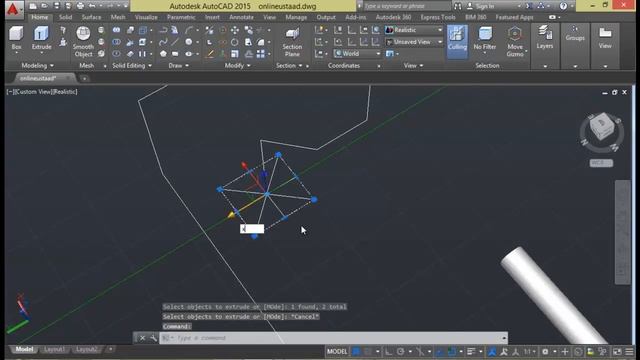Toggle the plus Annotation Monitor status icon
The height and width of the screenshot is (360, 640).
(565, 351)
